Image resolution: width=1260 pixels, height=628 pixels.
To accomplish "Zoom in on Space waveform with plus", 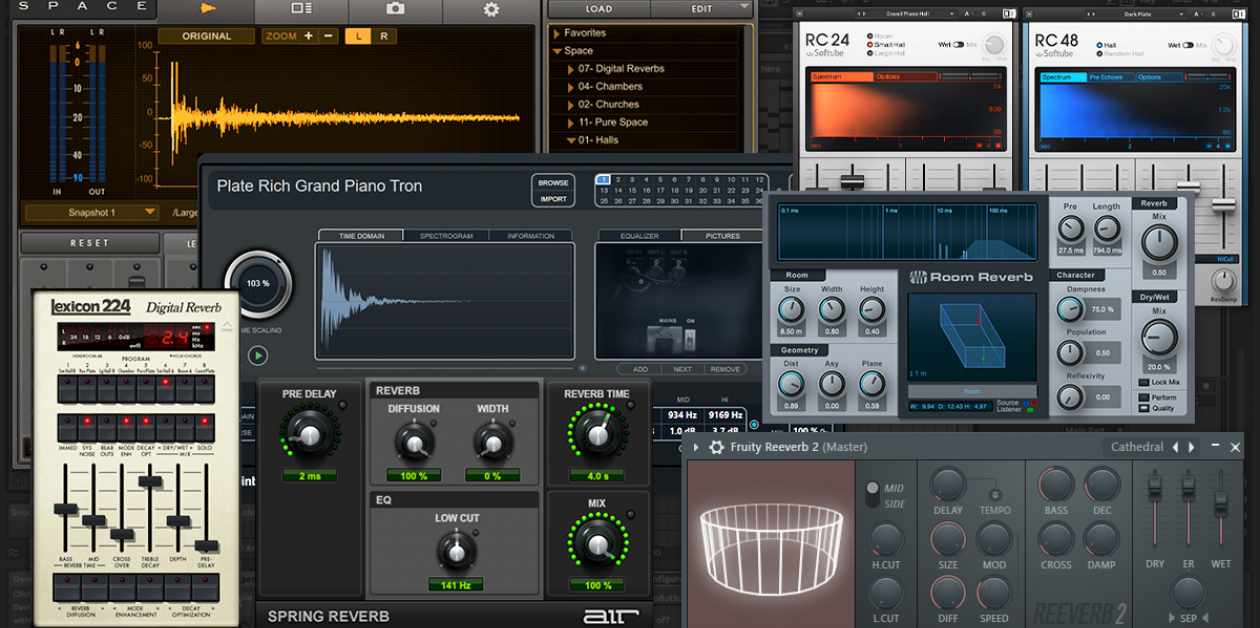I will tap(308, 36).
